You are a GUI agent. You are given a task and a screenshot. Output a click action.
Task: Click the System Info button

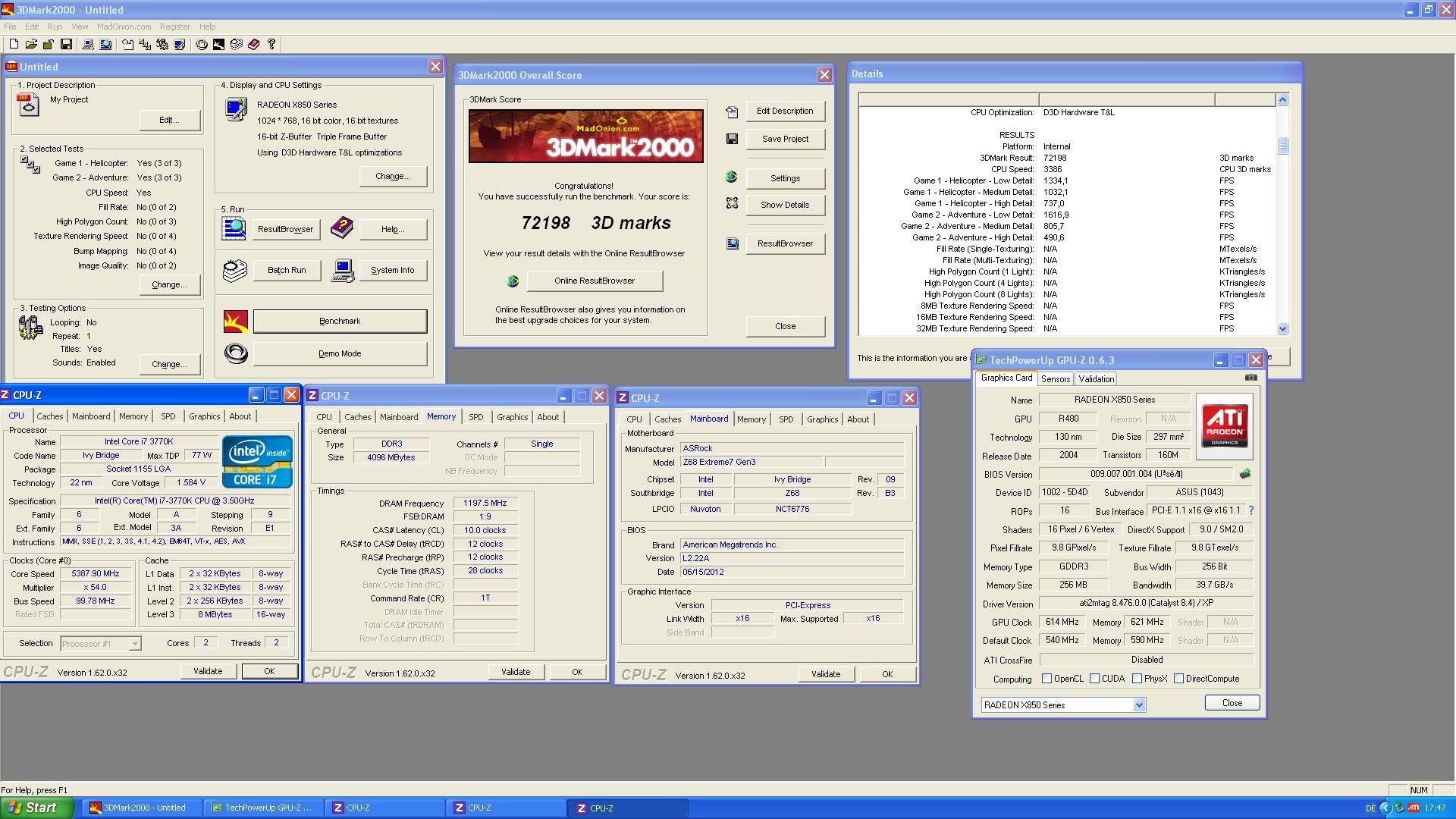click(393, 271)
